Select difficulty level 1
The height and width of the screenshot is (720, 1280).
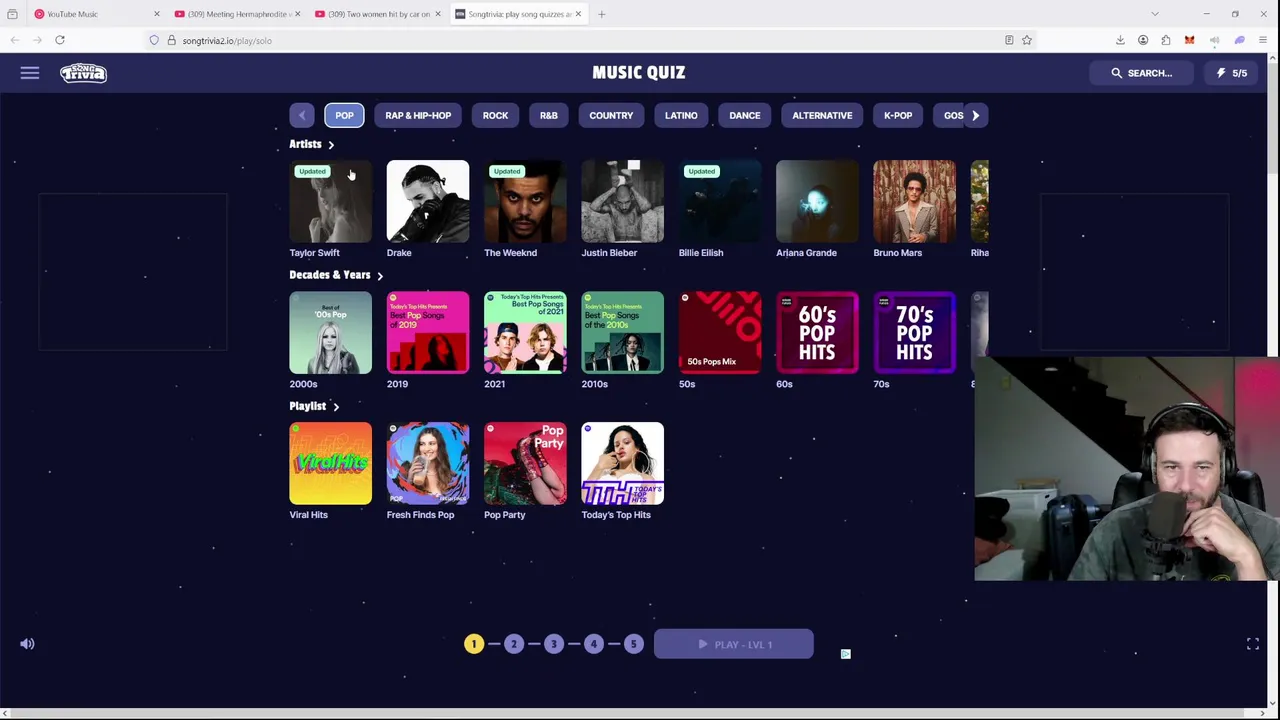point(474,644)
